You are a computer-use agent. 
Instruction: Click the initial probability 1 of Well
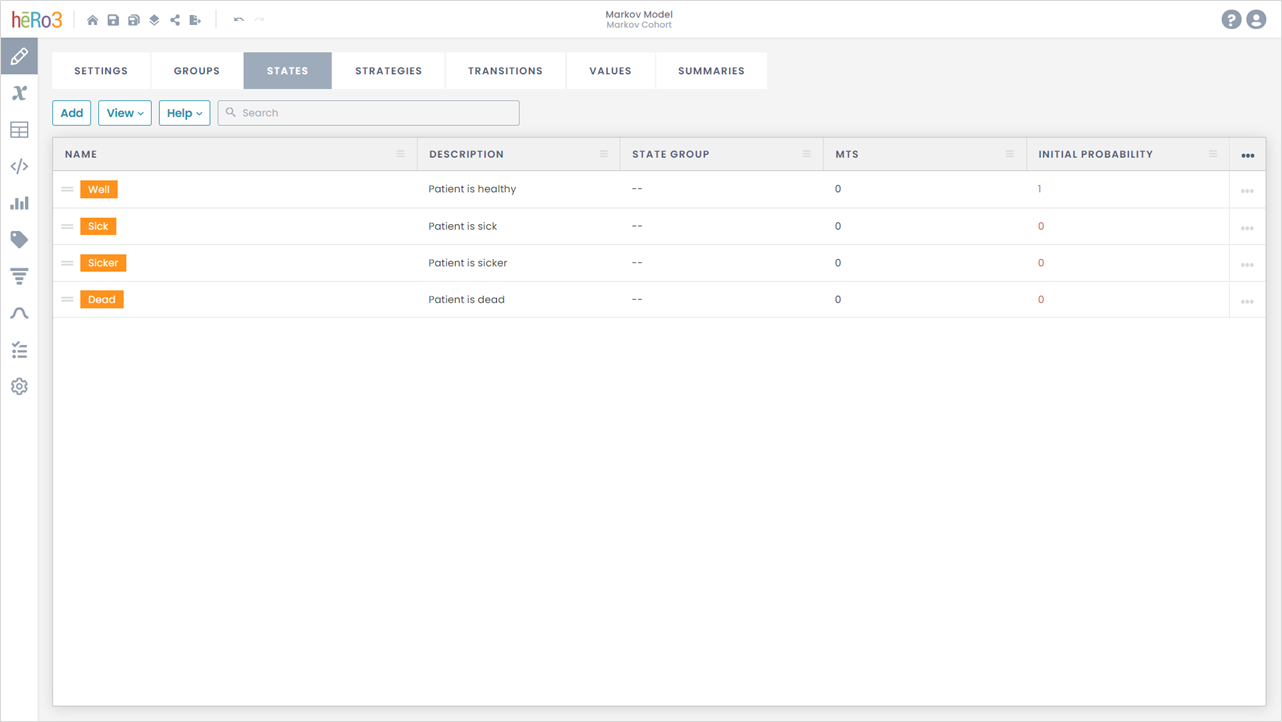click(x=1039, y=189)
